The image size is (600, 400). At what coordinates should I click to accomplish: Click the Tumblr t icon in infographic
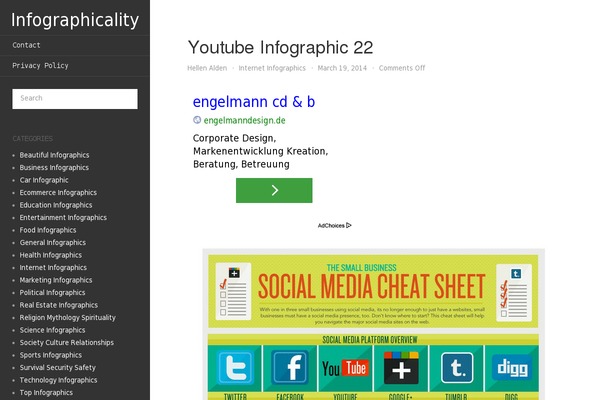pyautogui.click(x=457, y=368)
